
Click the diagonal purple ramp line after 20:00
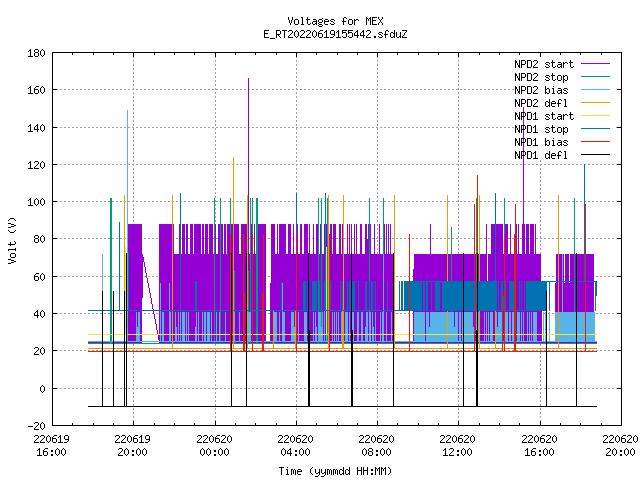point(151,297)
